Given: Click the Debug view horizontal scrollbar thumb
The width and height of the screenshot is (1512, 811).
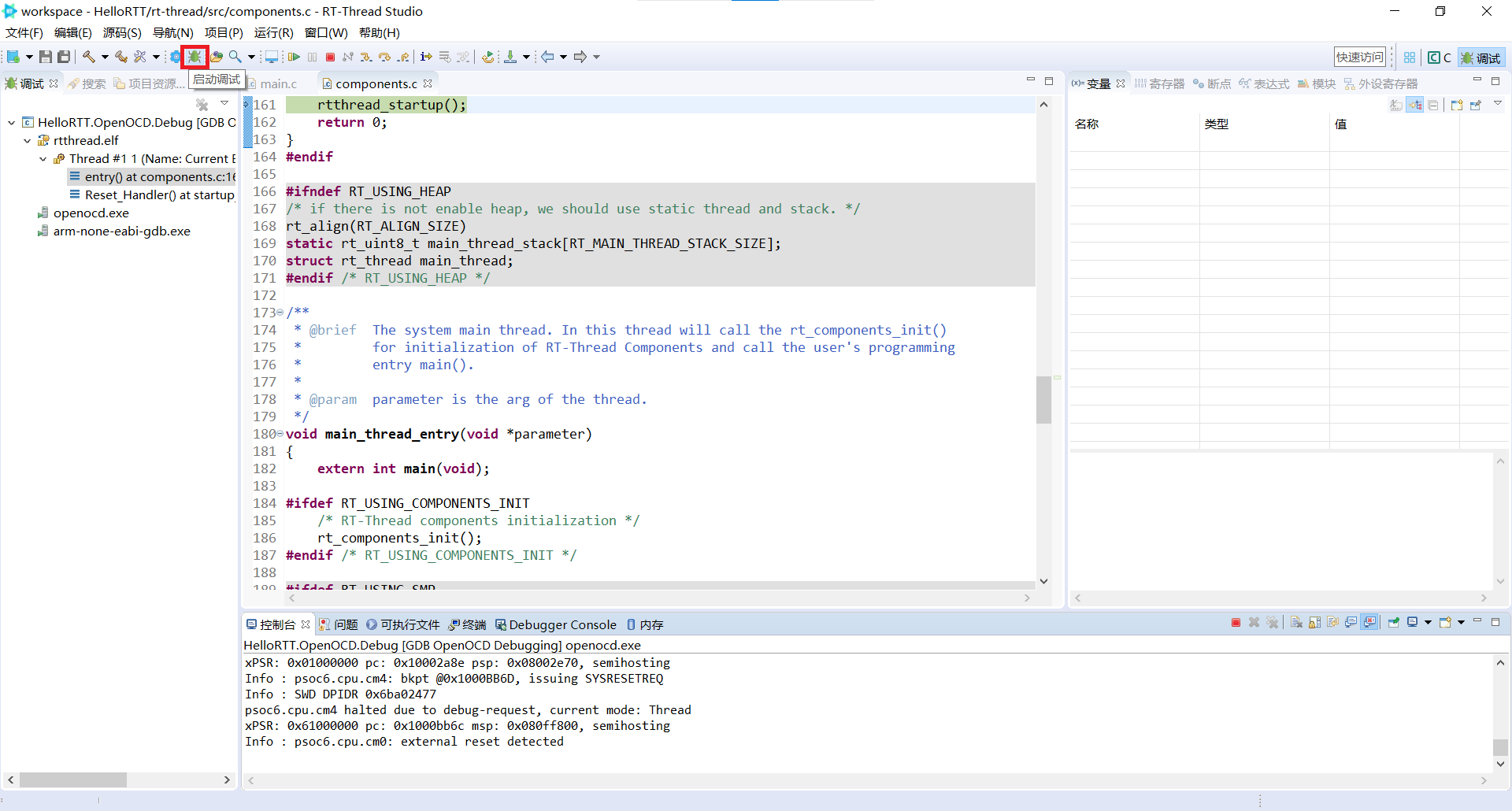Looking at the screenshot, I should coord(73,780).
